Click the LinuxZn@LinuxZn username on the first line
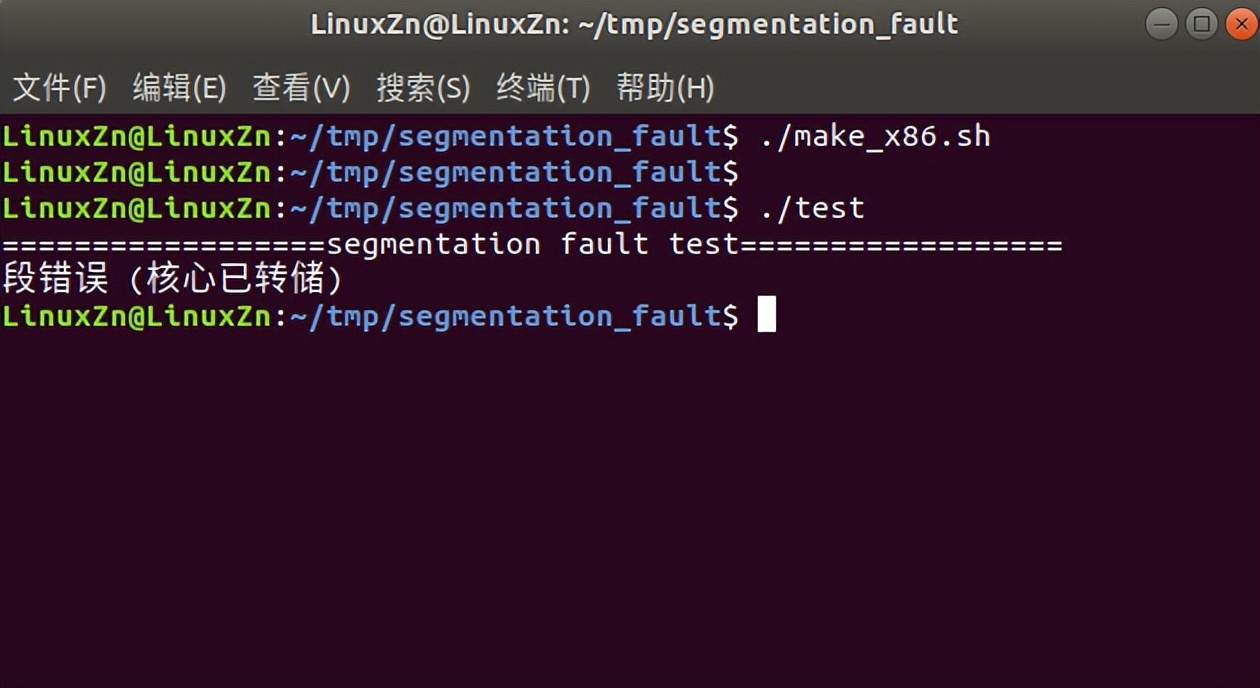Viewport: 1260px width, 688px height. coord(136,136)
